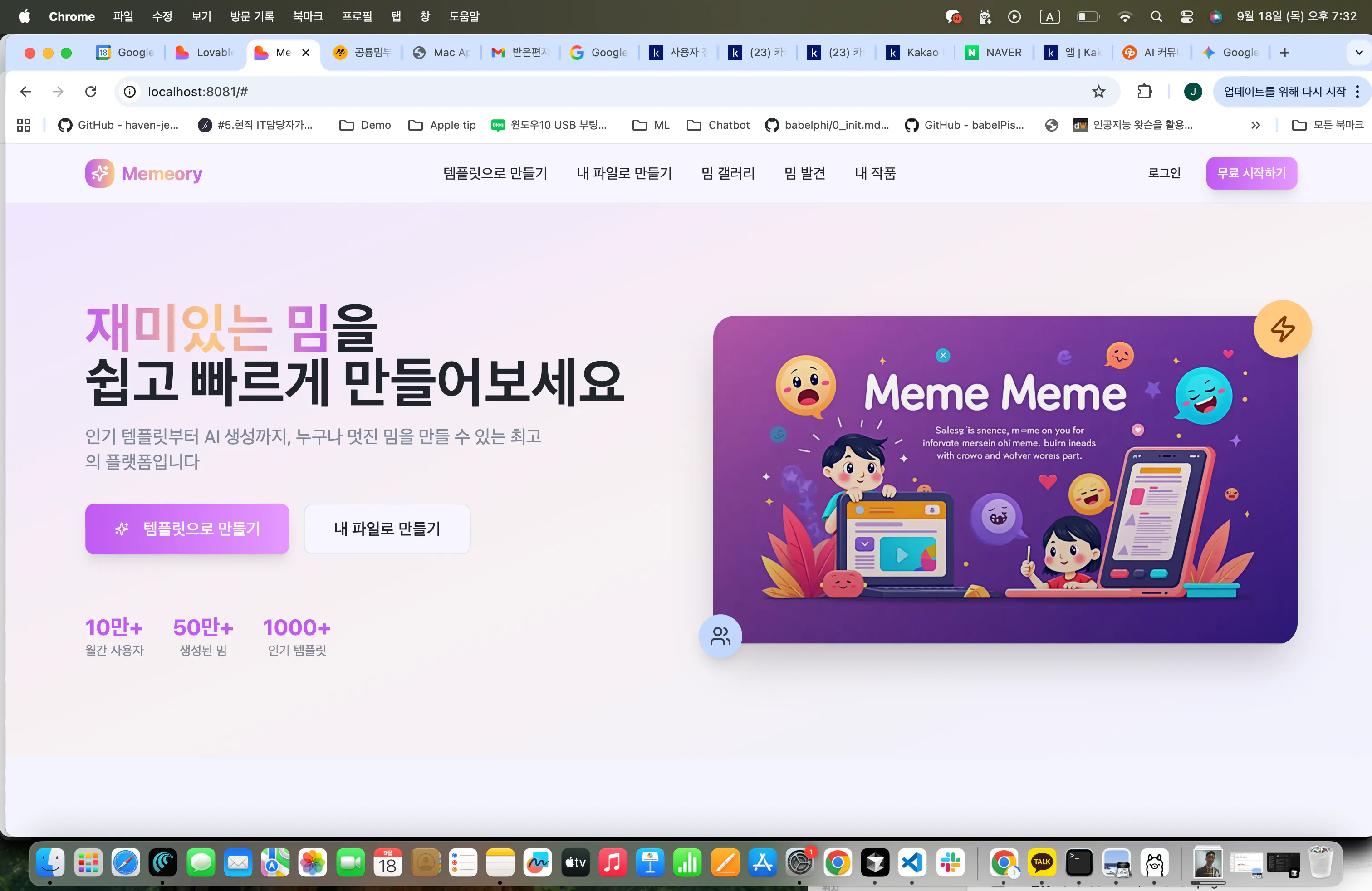Open the 방문 기록 menu
The image size is (1372, 891).
click(252, 16)
